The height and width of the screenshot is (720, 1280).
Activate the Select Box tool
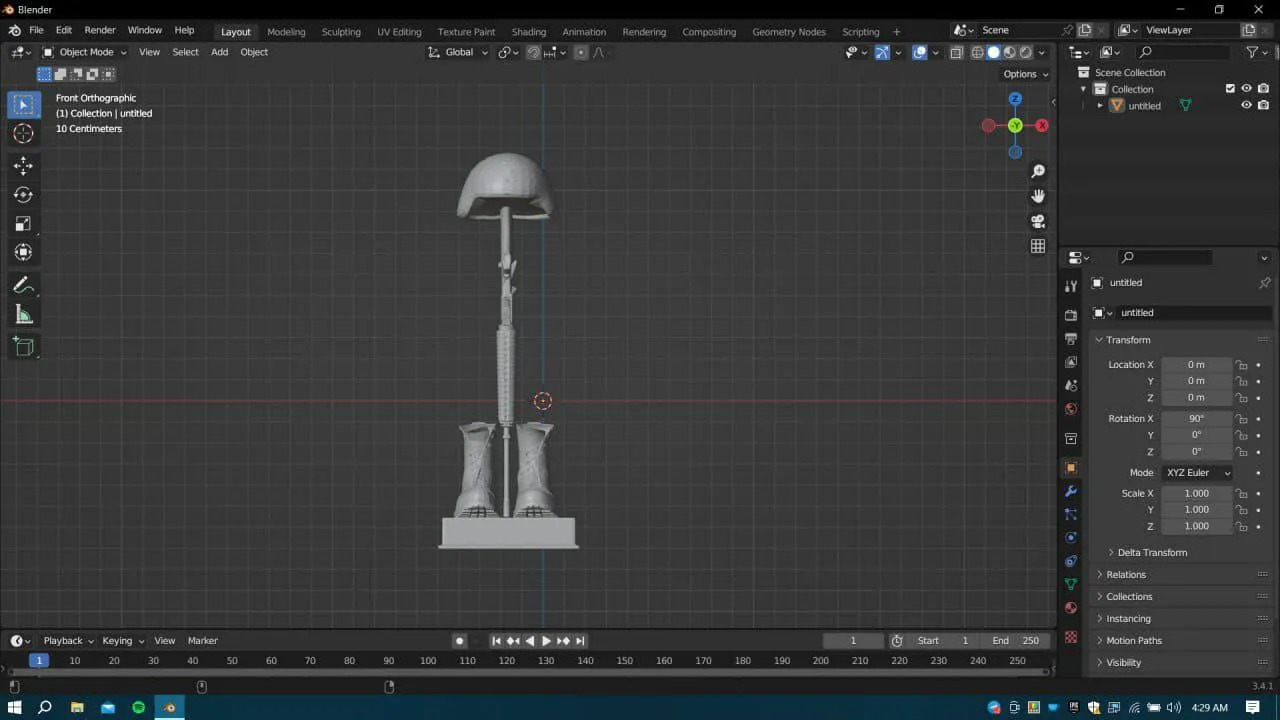click(24, 105)
